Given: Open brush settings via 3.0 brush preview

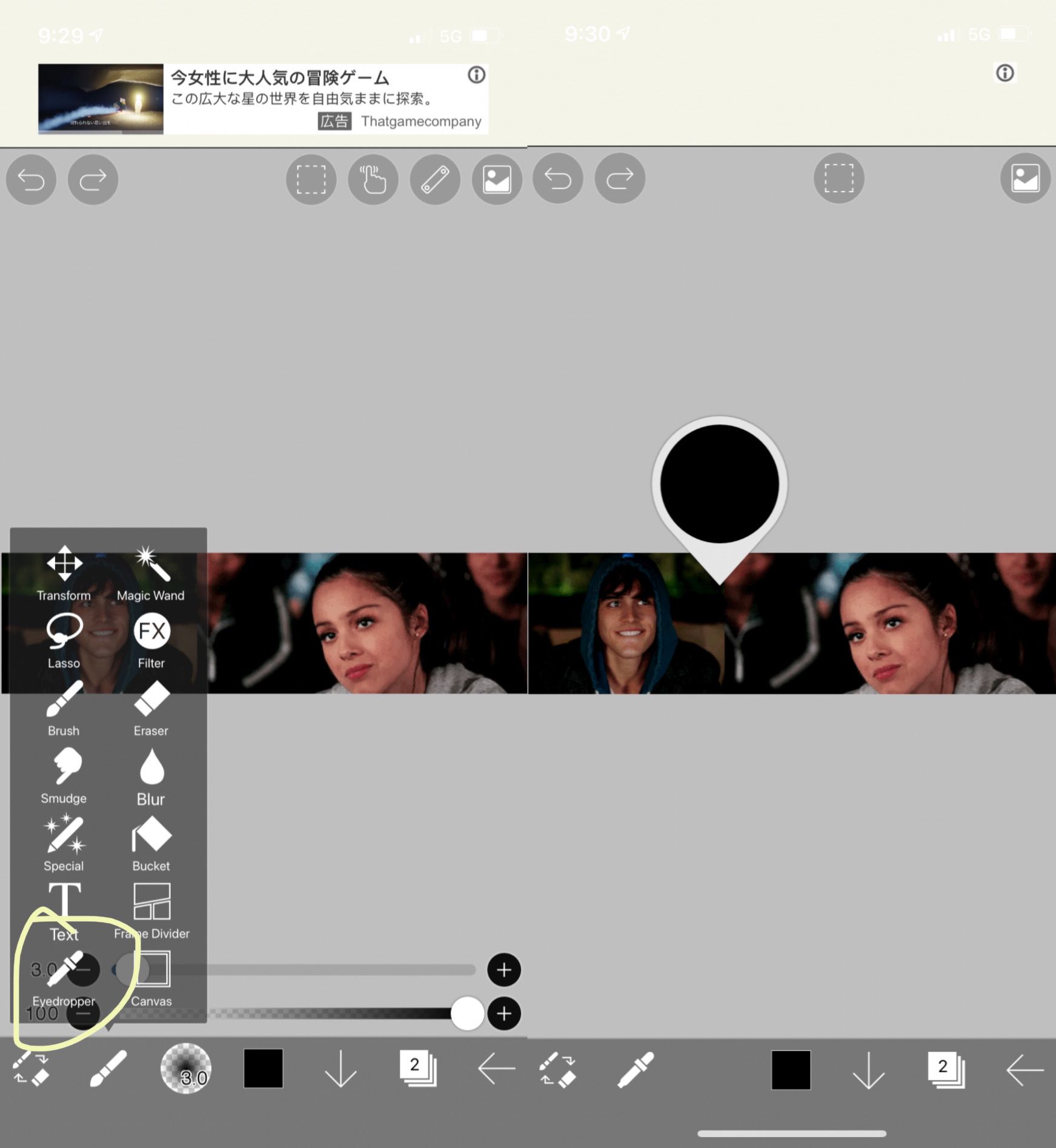Looking at the screenshot, I should pyautogui.click(x=186, y=1069).
